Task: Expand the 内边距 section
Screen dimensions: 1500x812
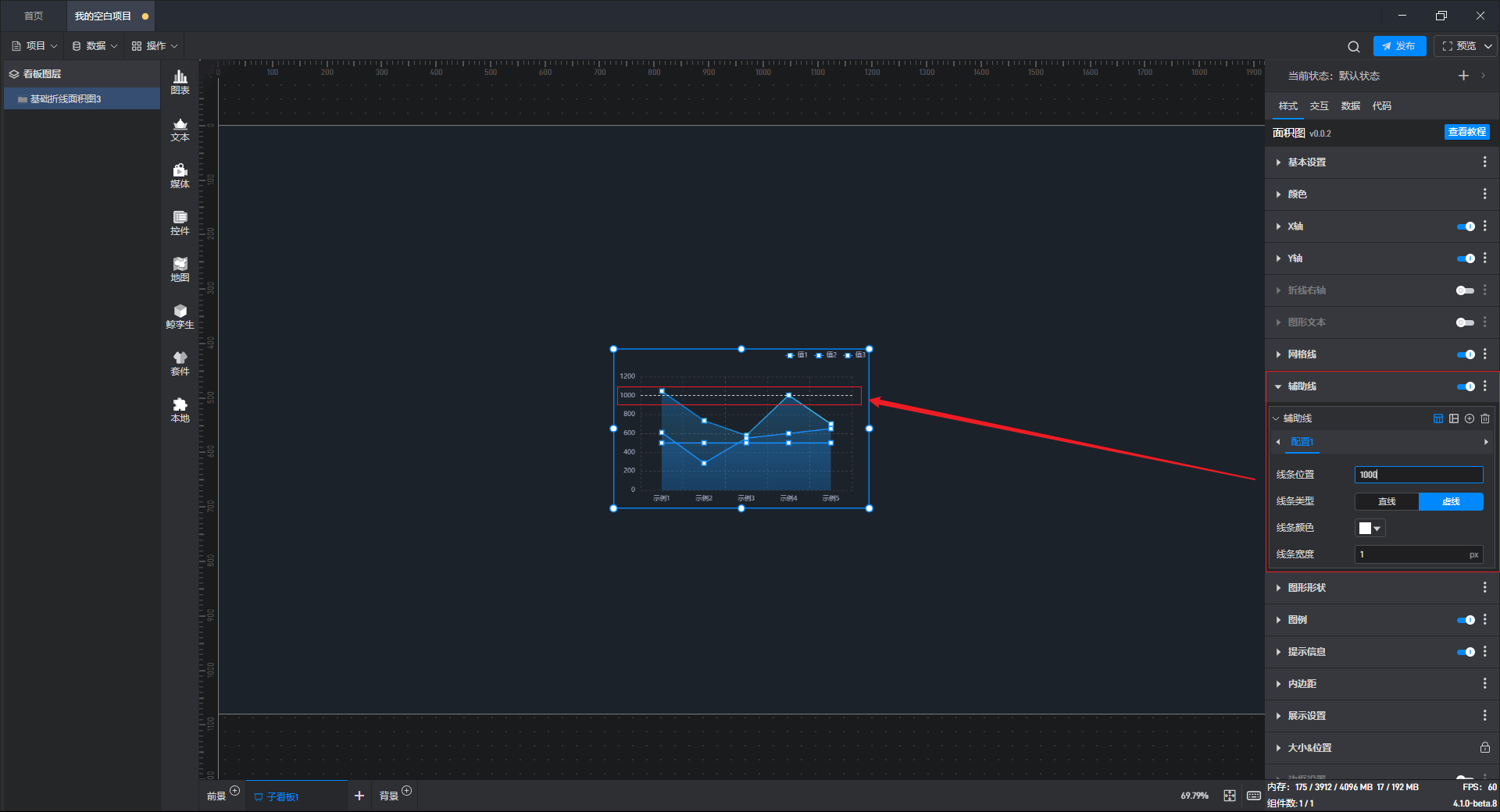Action: coord(1278,684)
